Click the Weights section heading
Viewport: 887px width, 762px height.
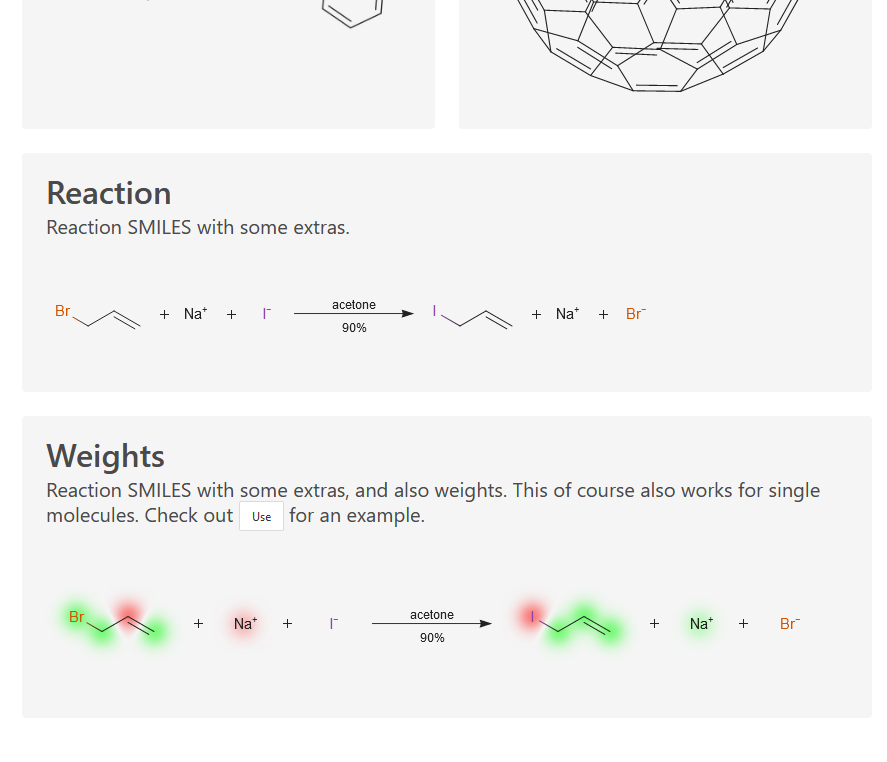[105, 455]
